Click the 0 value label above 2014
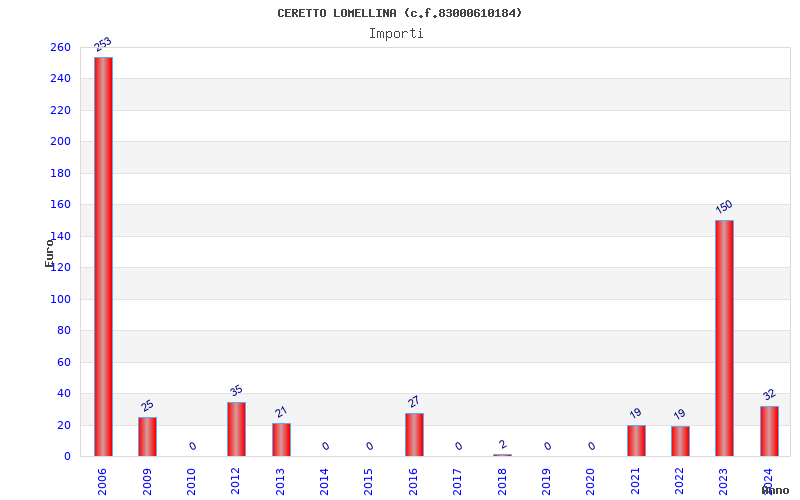This screenshot has height=500, width=800. coord(326,446)
